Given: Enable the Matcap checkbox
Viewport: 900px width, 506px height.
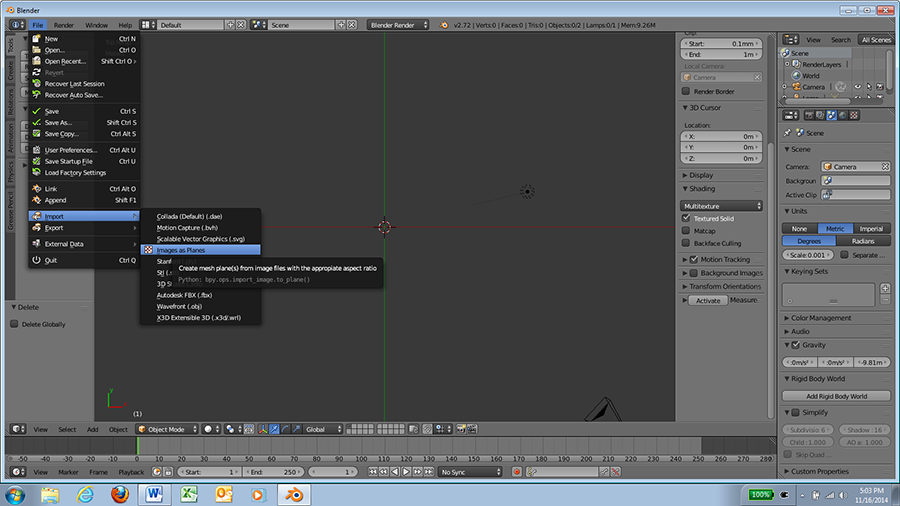Looking at the screenshot, I should pos(686,231).
